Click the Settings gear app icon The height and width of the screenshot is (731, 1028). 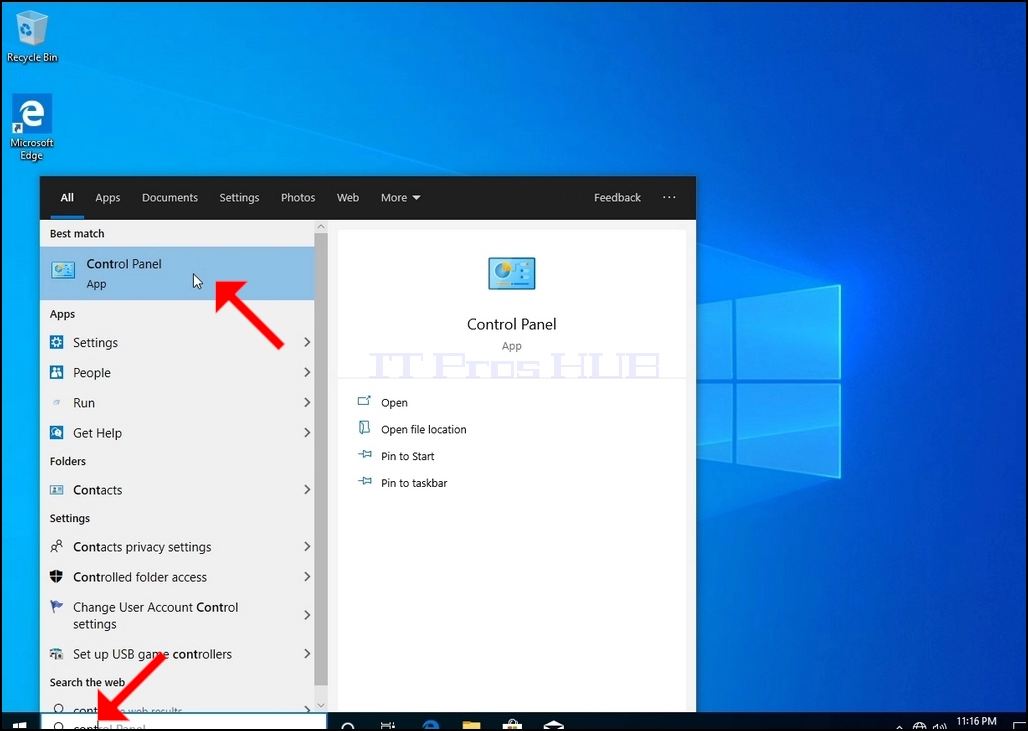click(57, 342)
